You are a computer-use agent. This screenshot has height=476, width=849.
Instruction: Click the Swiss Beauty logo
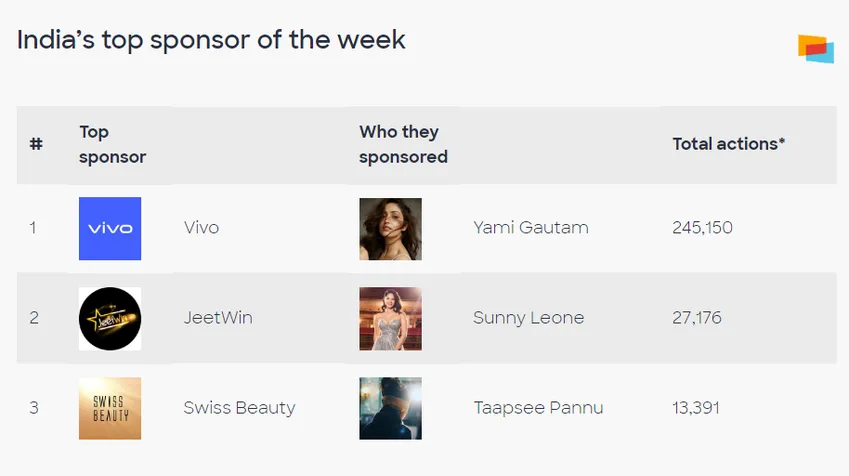coord(110,408)
